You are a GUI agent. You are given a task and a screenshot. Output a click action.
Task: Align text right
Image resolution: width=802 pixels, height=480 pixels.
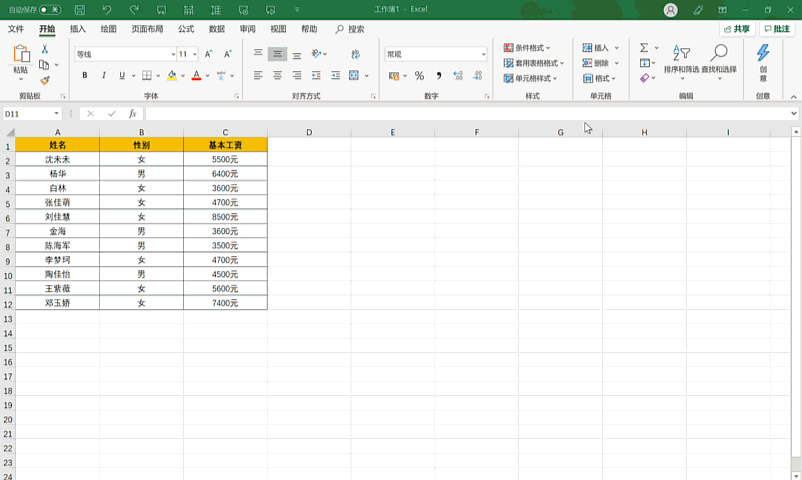pos(297,75)
